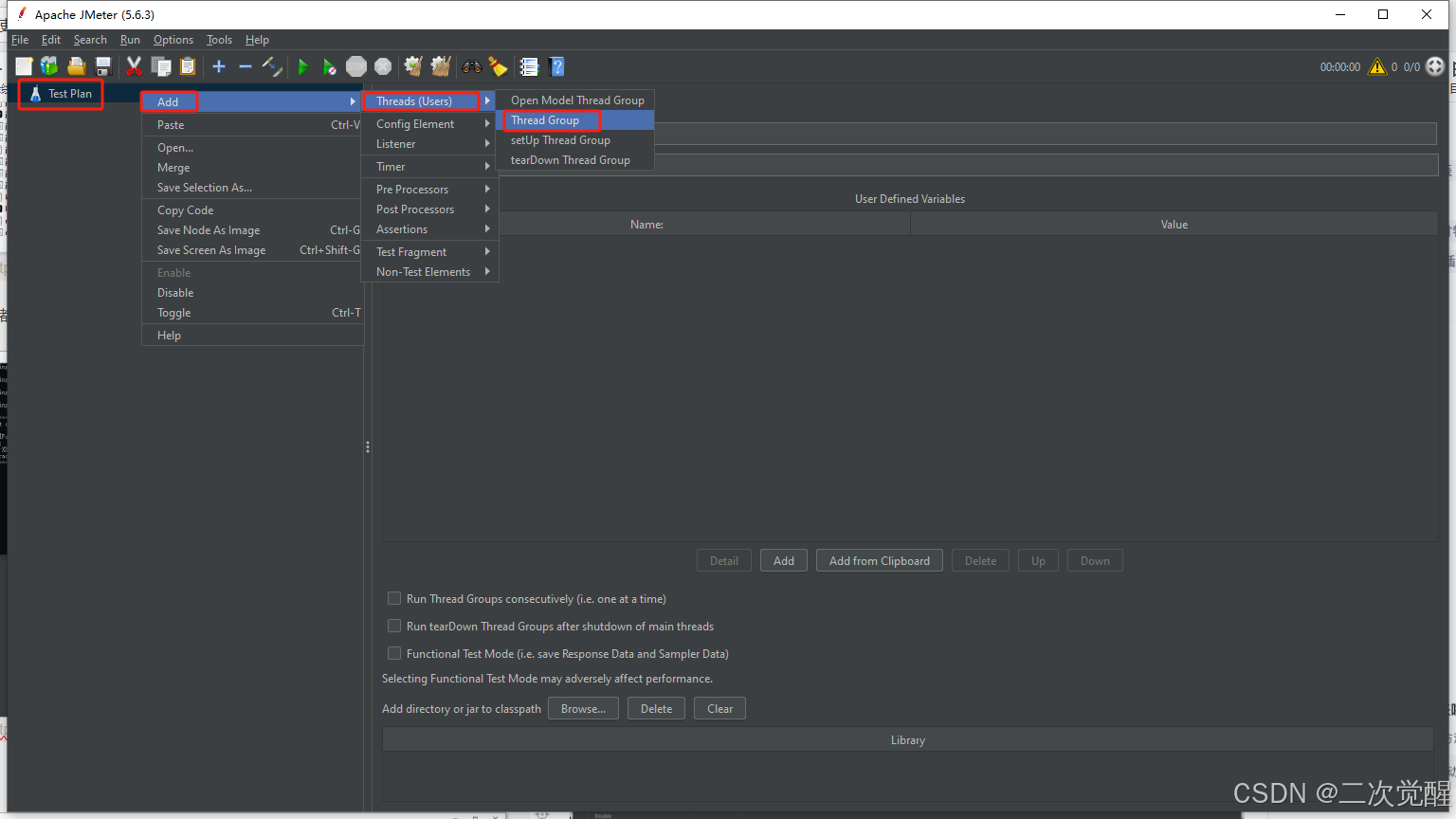The image size is (1456, 819).
Task: Expand the Assertions submenu
Action: click(429, 229)
